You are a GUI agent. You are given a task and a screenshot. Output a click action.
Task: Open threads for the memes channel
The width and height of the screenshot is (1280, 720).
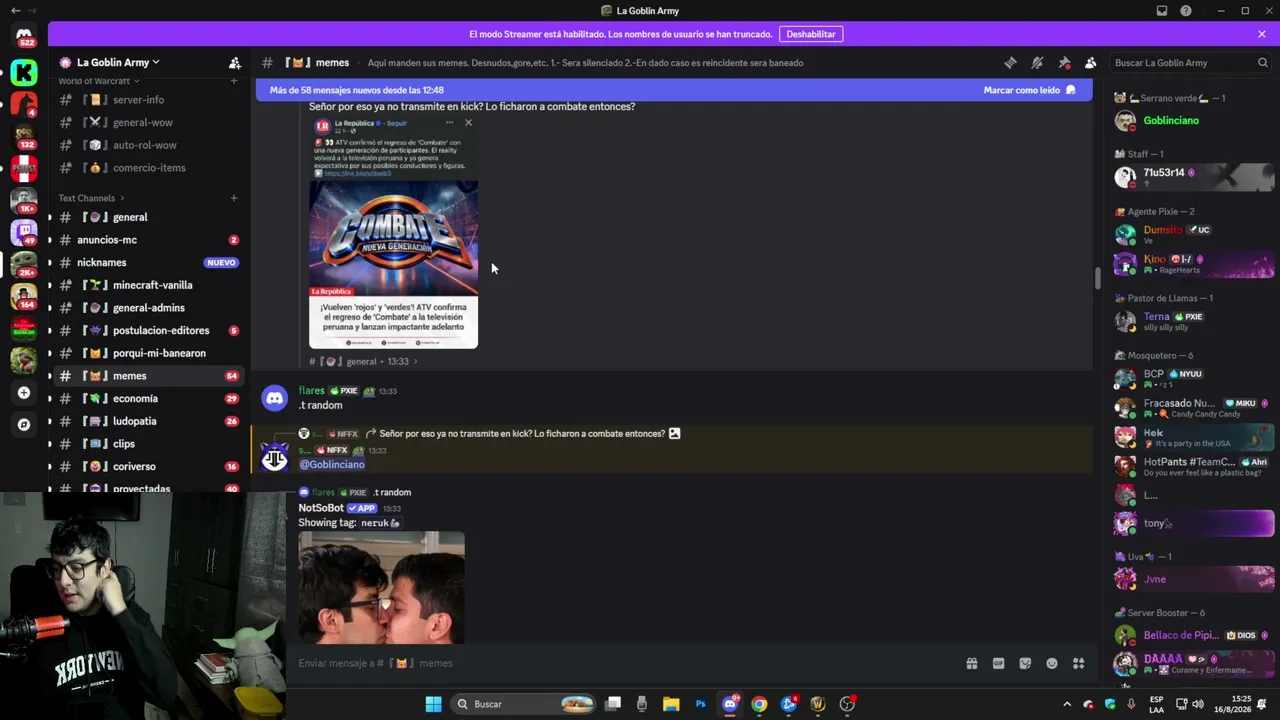[1010, 63]
